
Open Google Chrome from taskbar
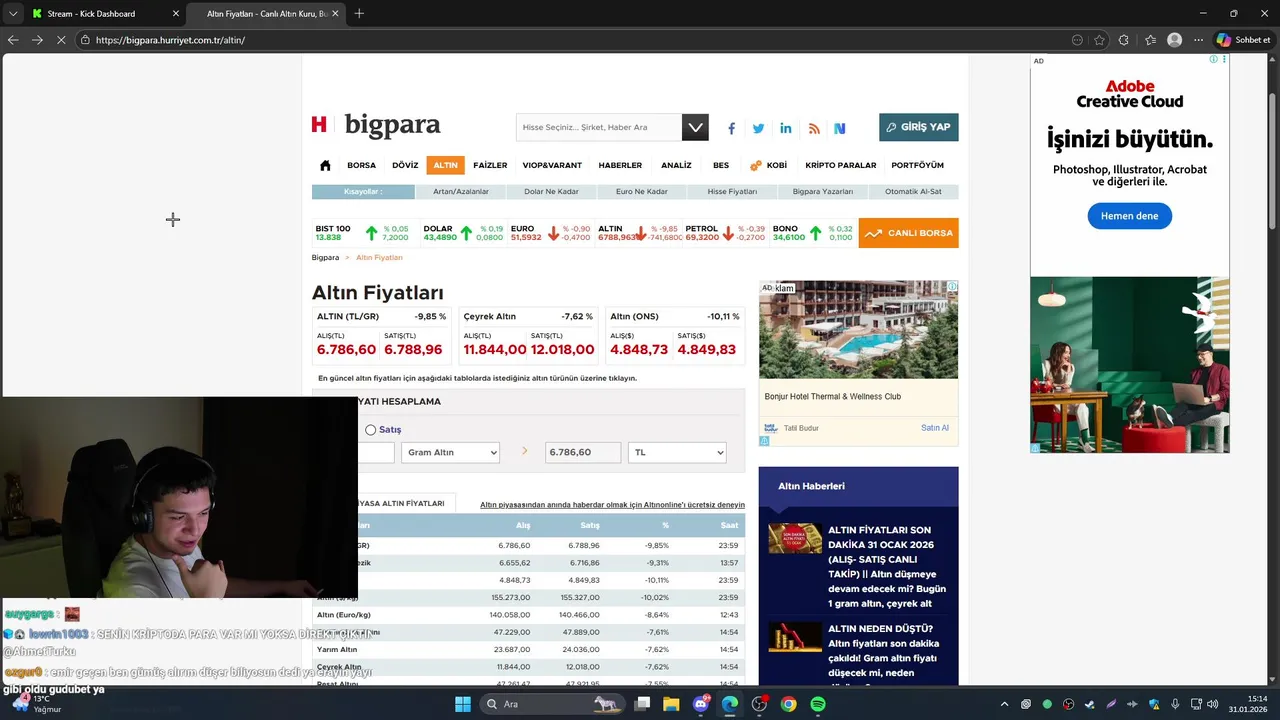click(x=789, y=704)
